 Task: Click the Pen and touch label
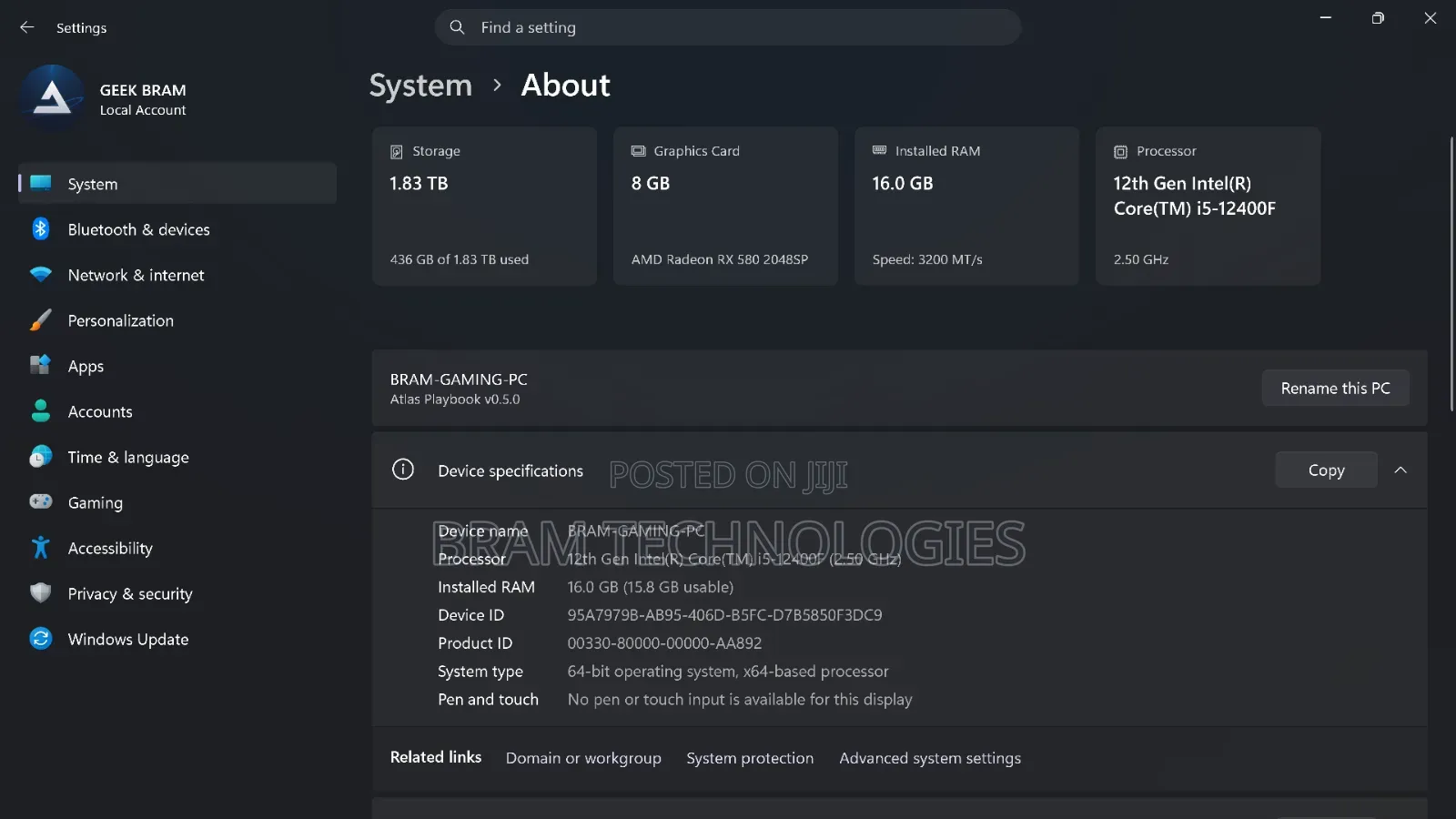coord(488,700)
